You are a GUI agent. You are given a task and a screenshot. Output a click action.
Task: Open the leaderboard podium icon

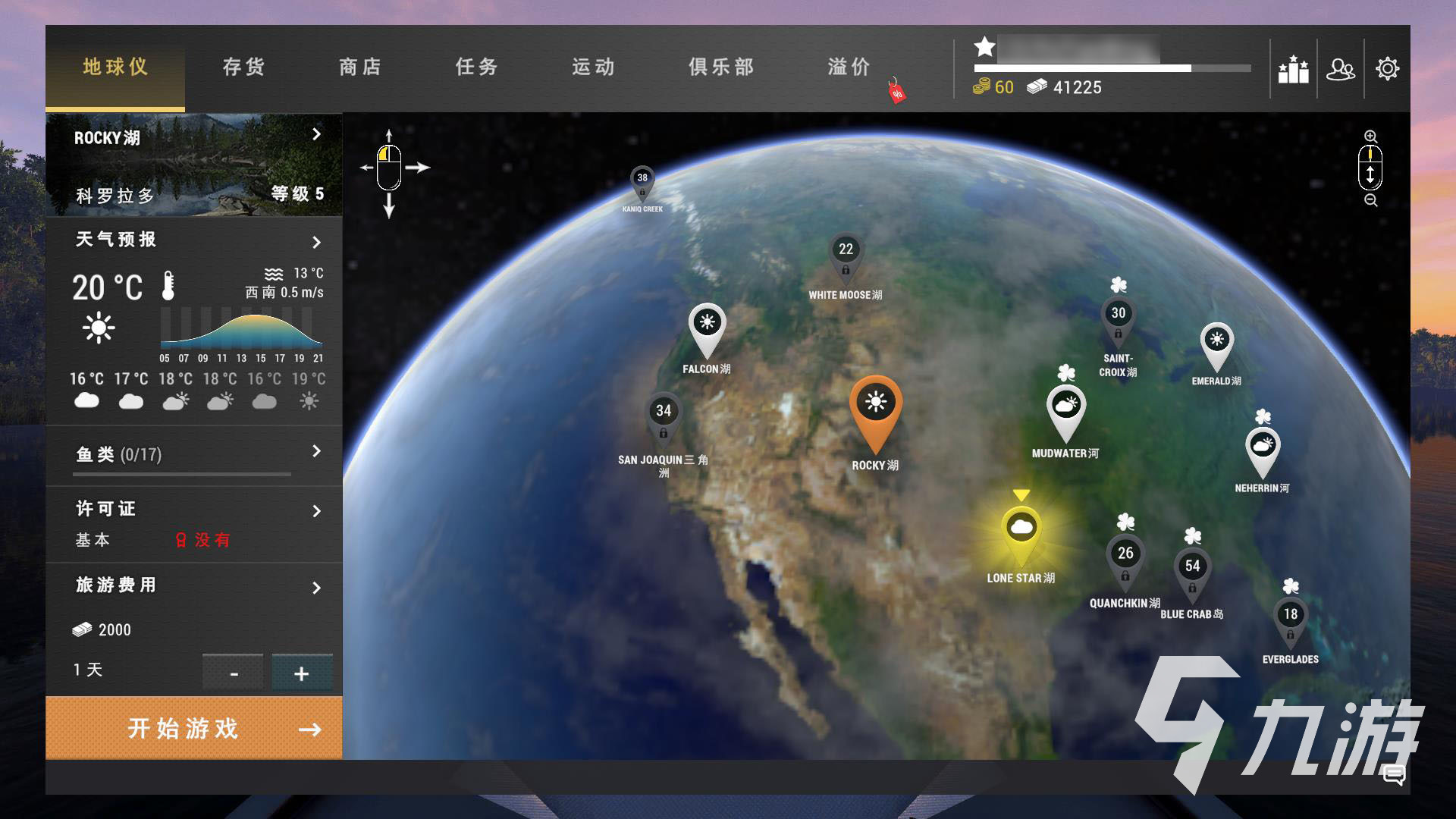pos(1293,69)
